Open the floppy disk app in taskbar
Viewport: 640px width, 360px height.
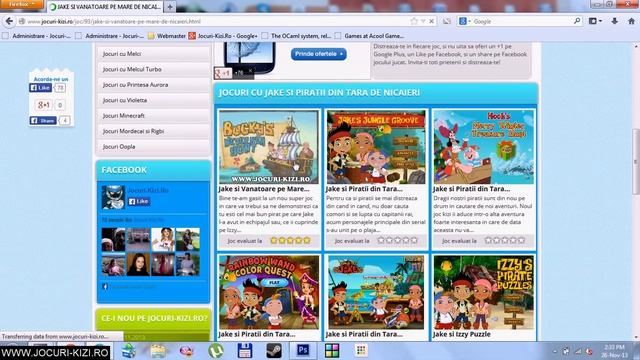[x=245, y=351]
